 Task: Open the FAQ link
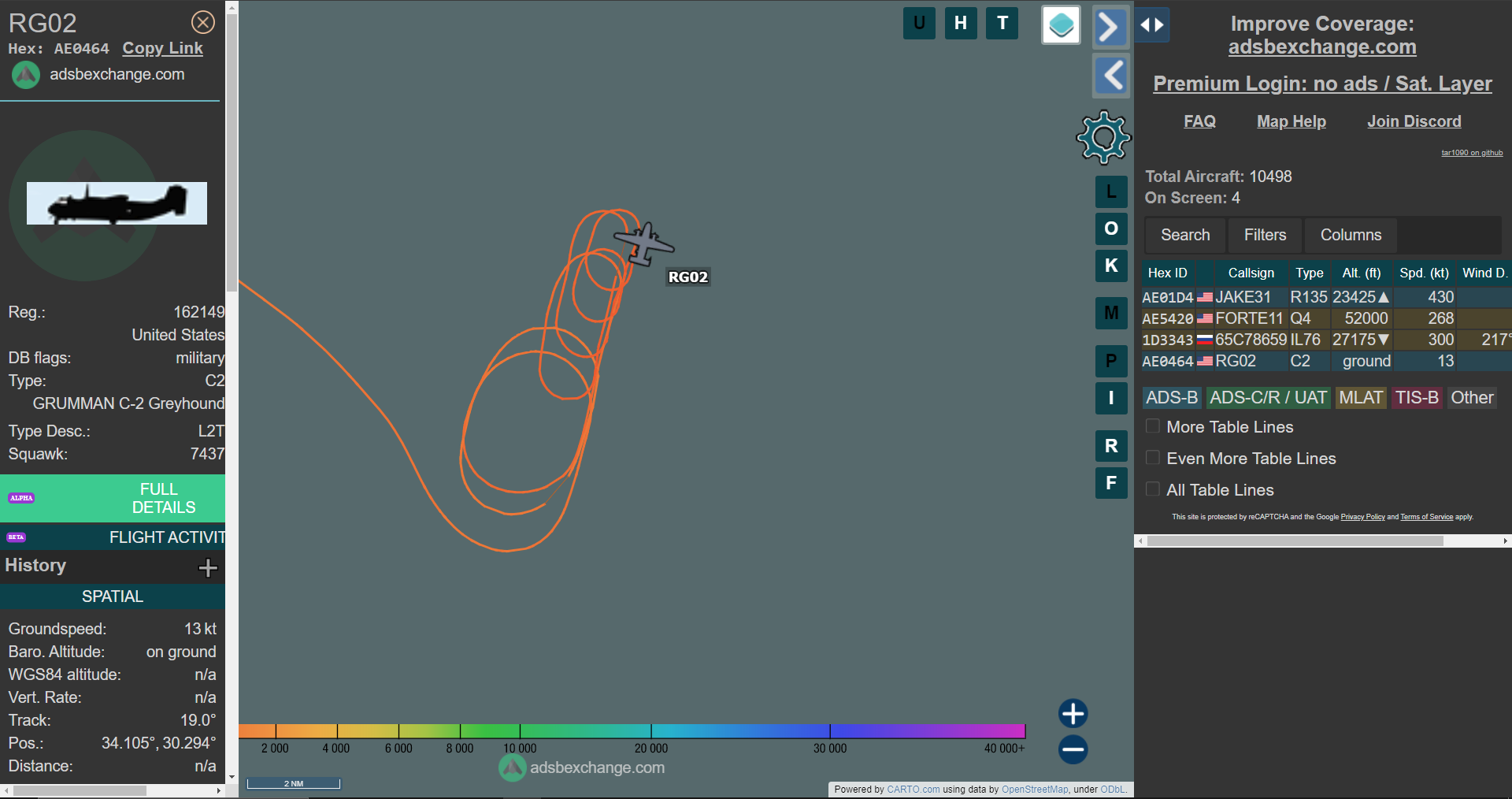[1199, 121]
